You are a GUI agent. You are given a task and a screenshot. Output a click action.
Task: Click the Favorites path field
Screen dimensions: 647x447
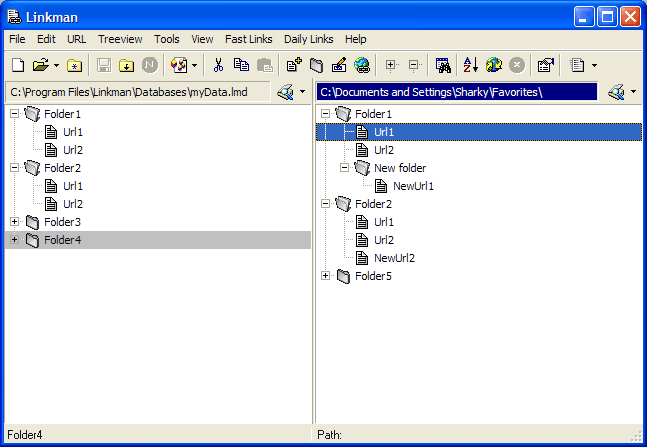click(x=457, y=92)
